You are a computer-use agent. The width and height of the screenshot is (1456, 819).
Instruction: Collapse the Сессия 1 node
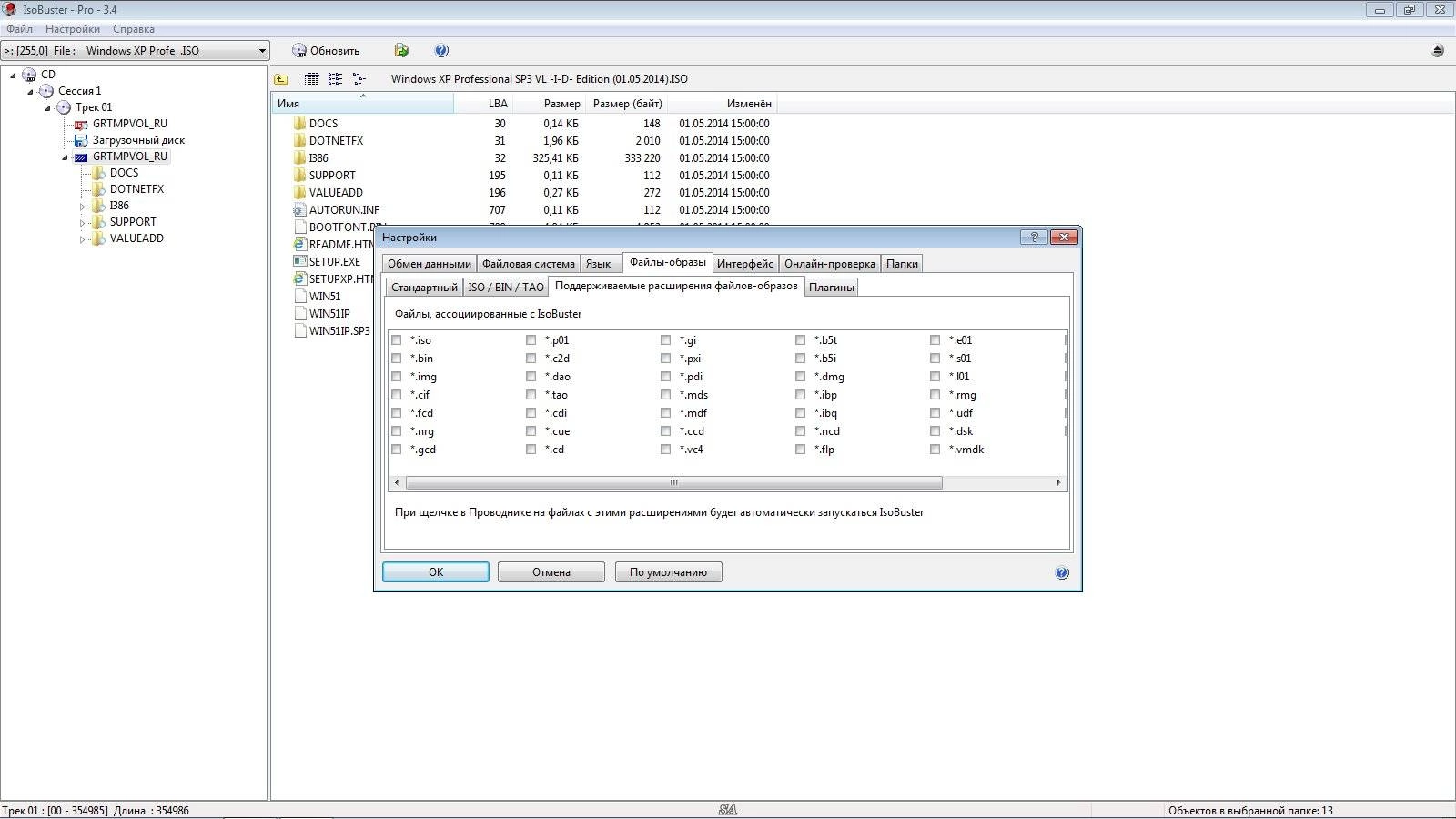30,91
